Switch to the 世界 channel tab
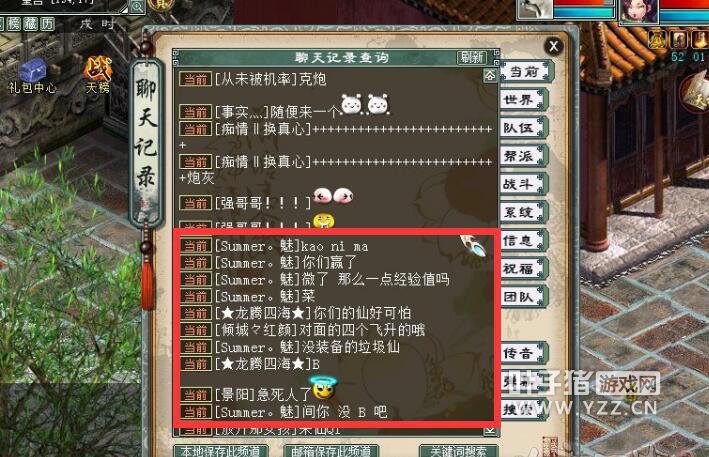The height and width of the screenshot is (457, 709). 524,100
